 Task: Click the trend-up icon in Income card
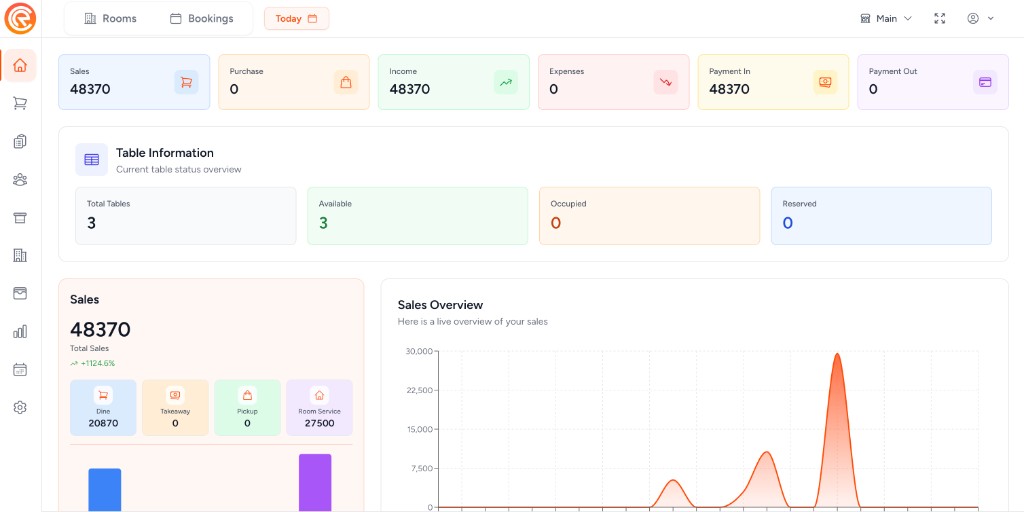(x=506, y=82)
